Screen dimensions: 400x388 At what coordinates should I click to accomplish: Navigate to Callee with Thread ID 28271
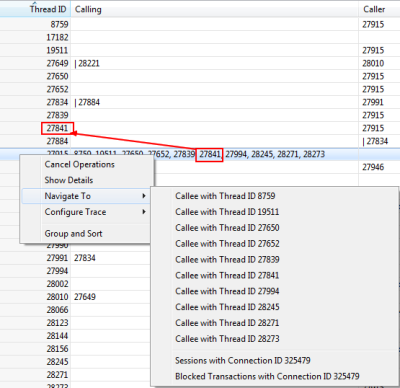[x=227, y=323]
